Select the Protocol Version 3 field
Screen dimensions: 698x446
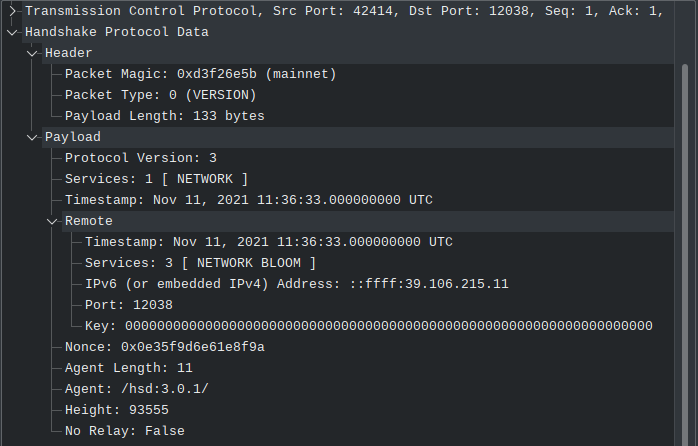pos(140,158)
